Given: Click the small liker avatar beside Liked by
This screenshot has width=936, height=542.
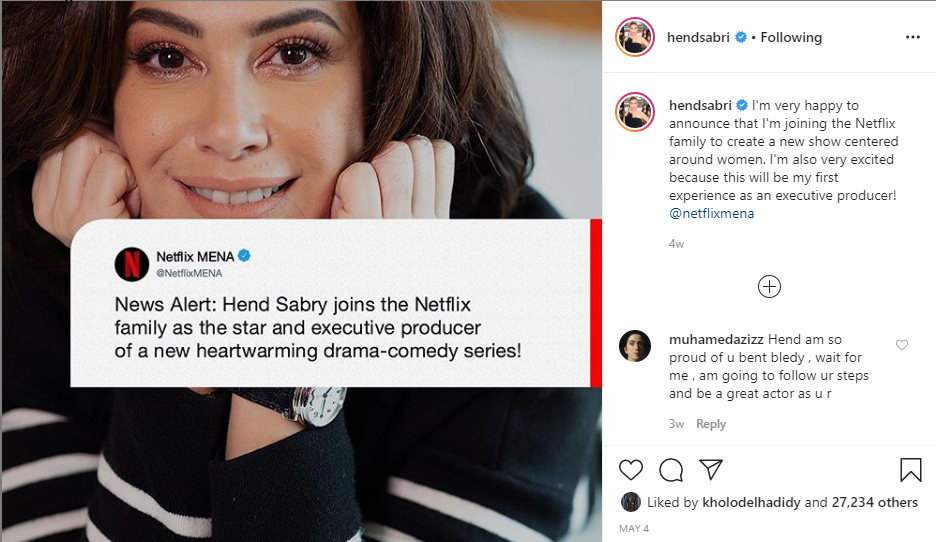Looking at the screenshot, I should coord(630,502).
